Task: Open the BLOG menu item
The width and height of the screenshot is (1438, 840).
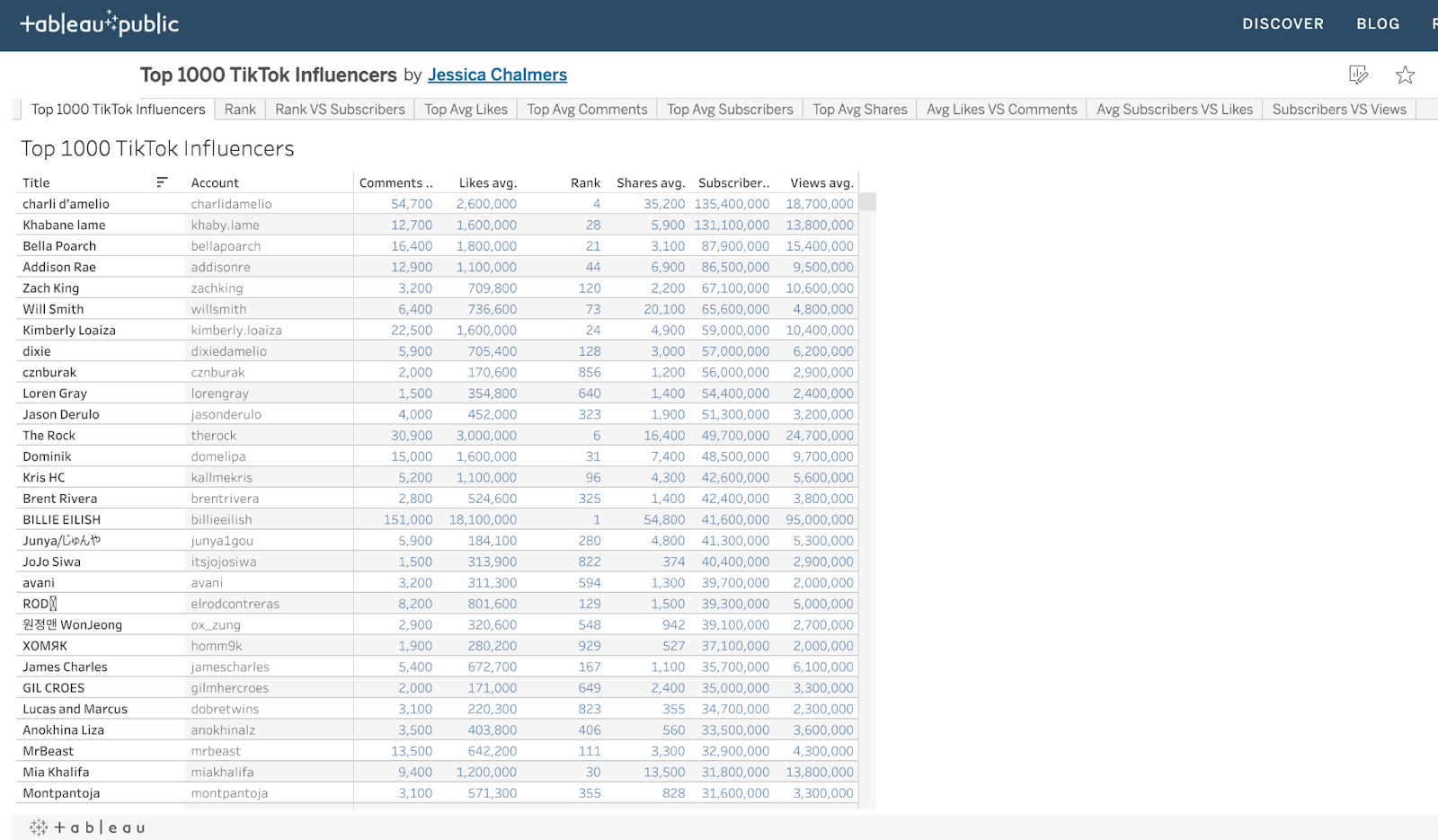Action: (x=1378, y=24)
